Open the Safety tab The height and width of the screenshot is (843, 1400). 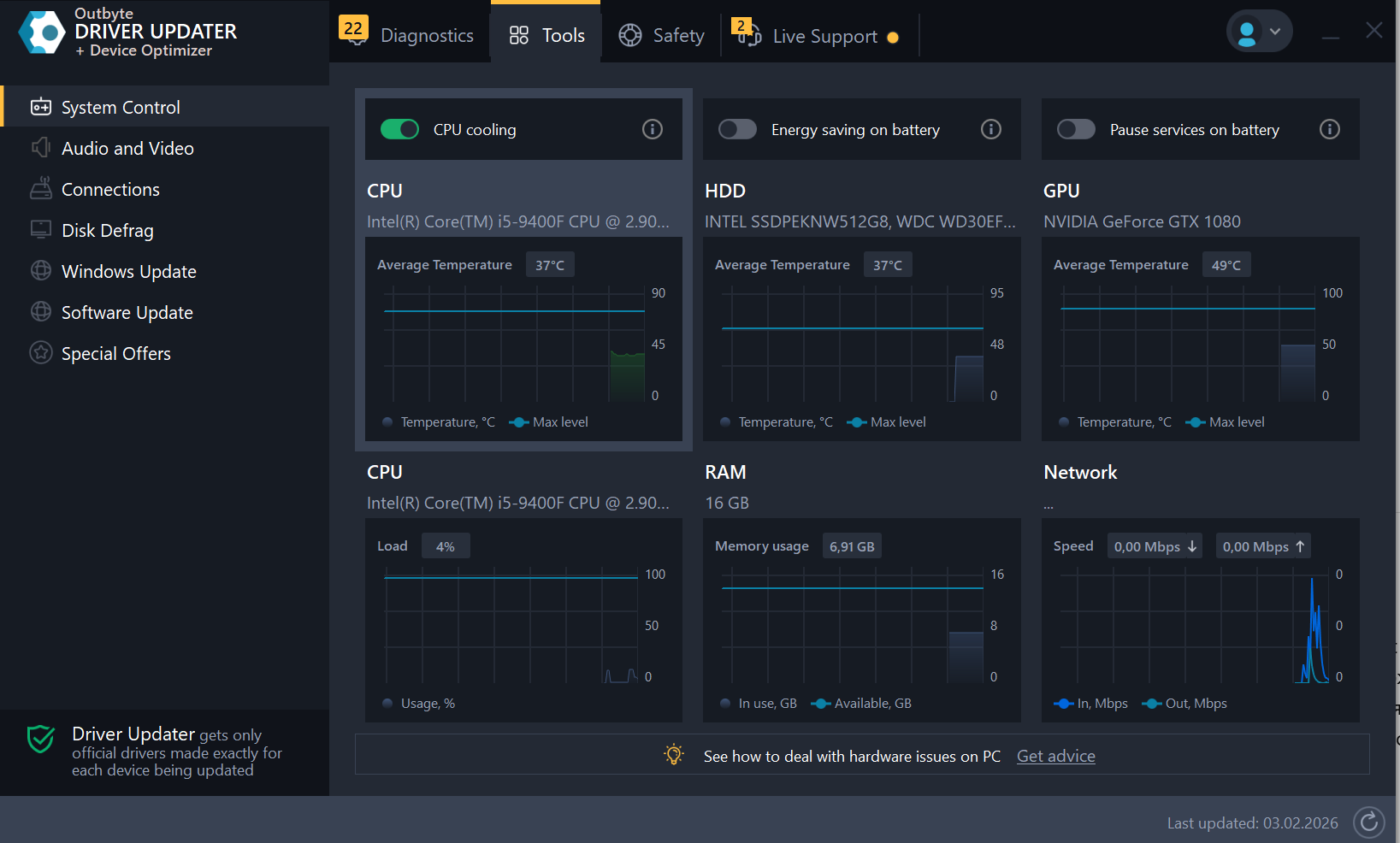662,36
